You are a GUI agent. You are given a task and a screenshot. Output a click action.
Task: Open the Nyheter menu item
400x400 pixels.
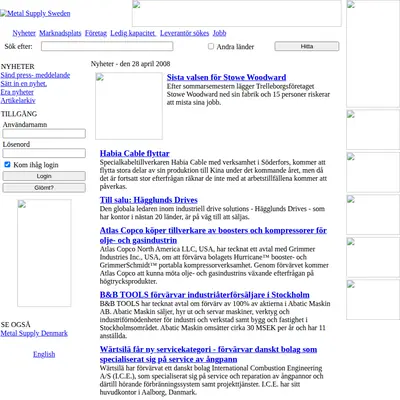click(24, 33)
